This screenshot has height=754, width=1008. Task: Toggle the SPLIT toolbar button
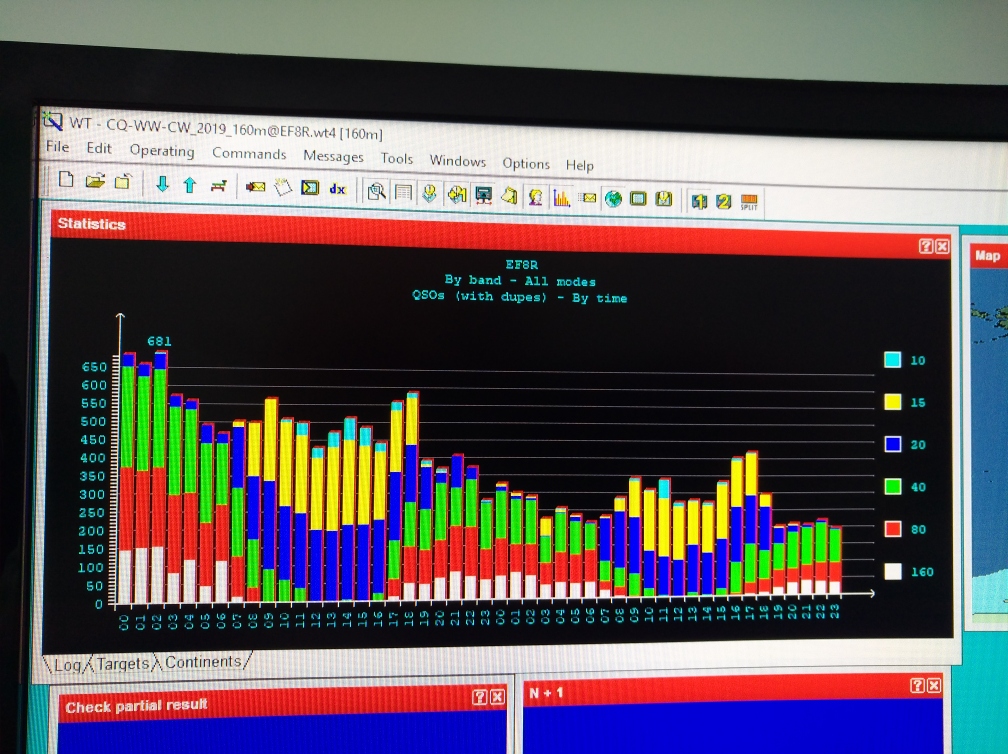pos(749,202)
